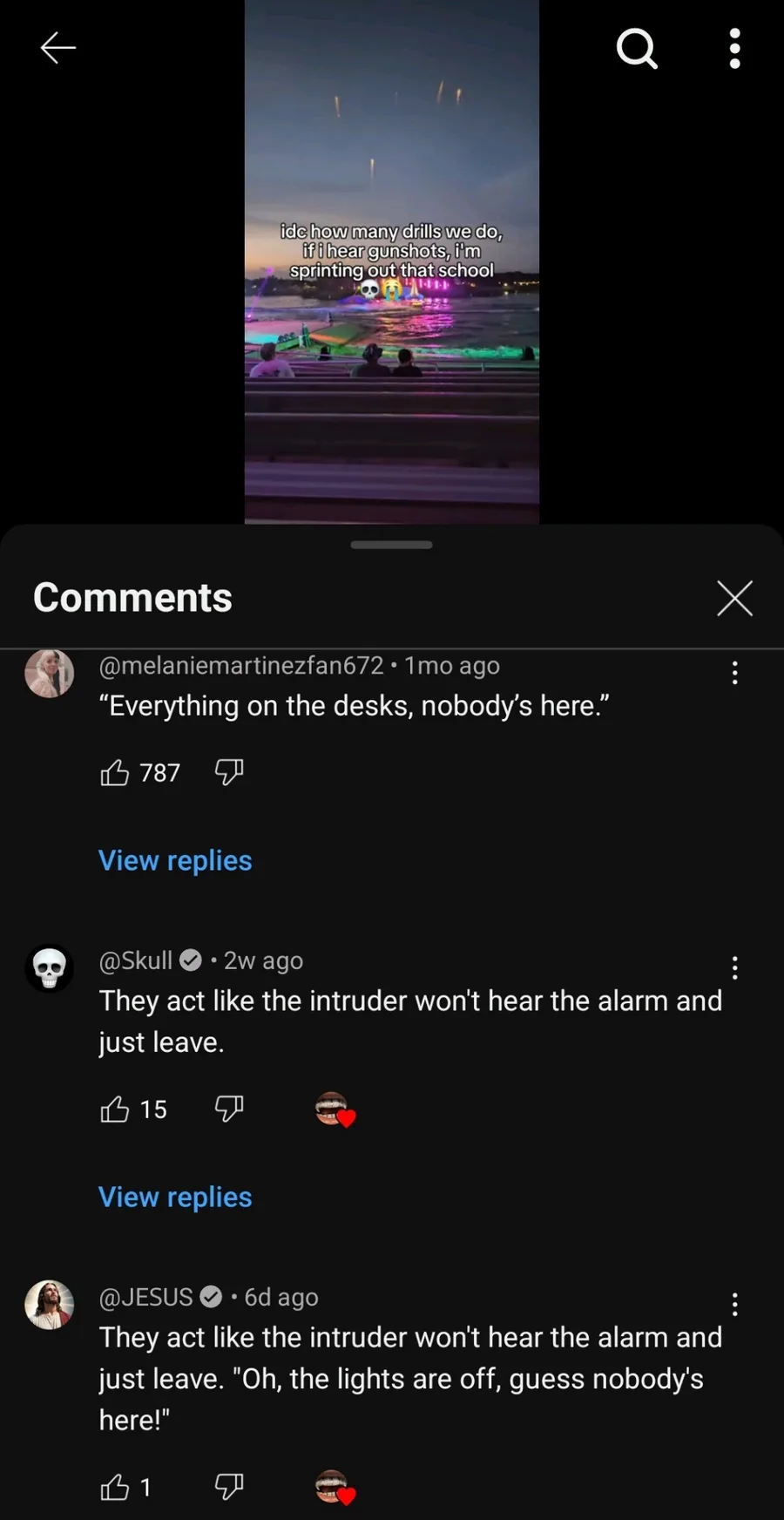Screen dimensions: 784x1520
Task: View replies under "Everything on the desks" comment
Action: point(175,860)
